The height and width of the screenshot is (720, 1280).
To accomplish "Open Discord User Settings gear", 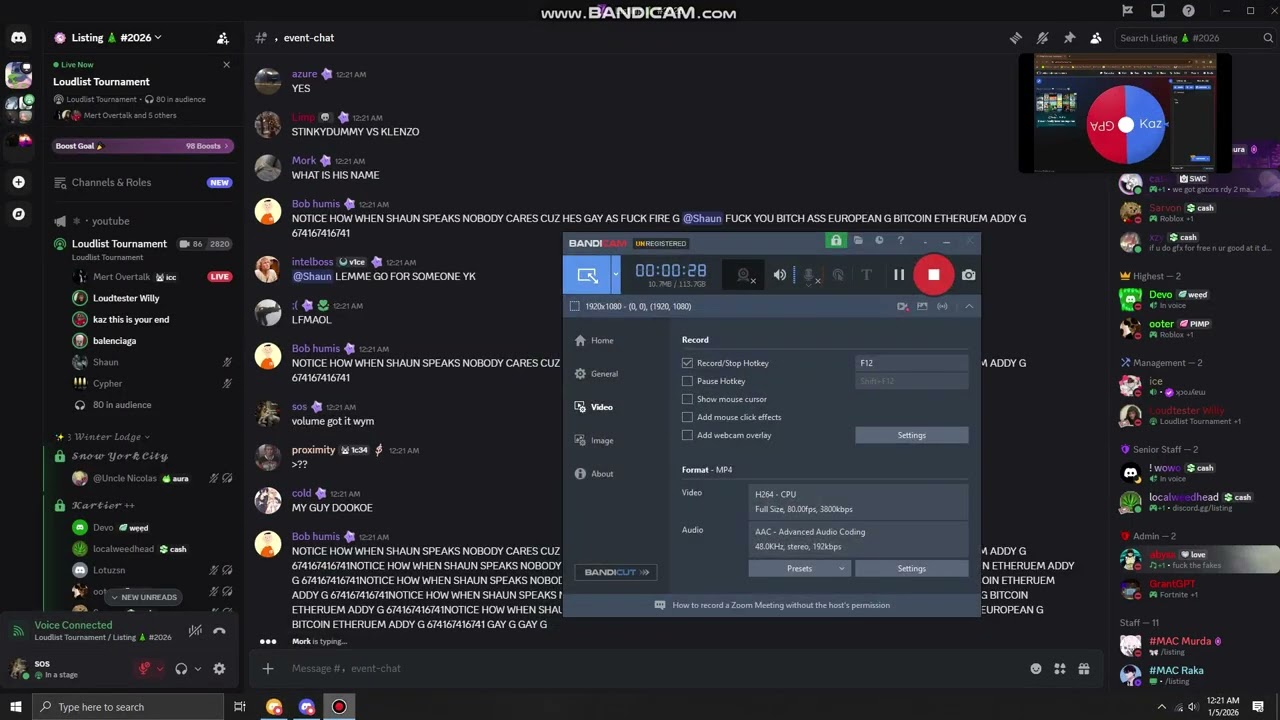I will click(x=219, y=669).
